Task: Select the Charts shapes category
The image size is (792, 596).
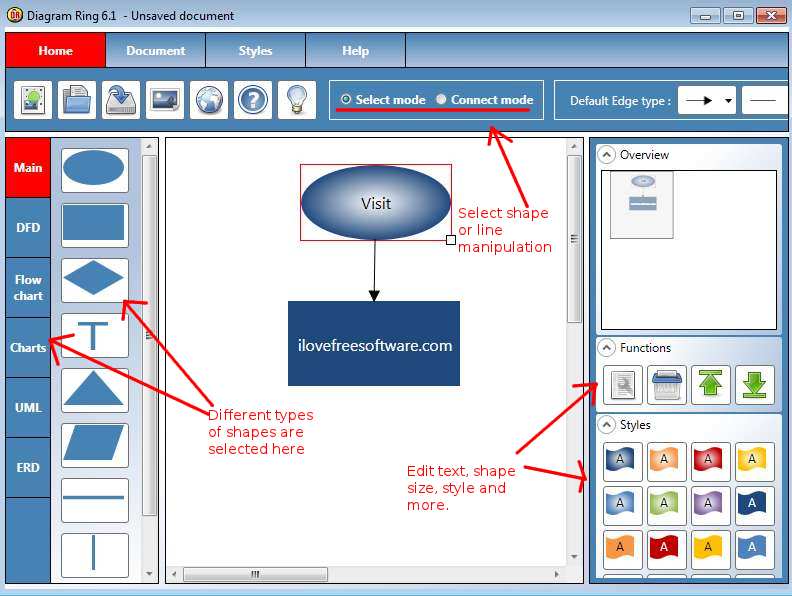Action: click(x=28, y=347)
